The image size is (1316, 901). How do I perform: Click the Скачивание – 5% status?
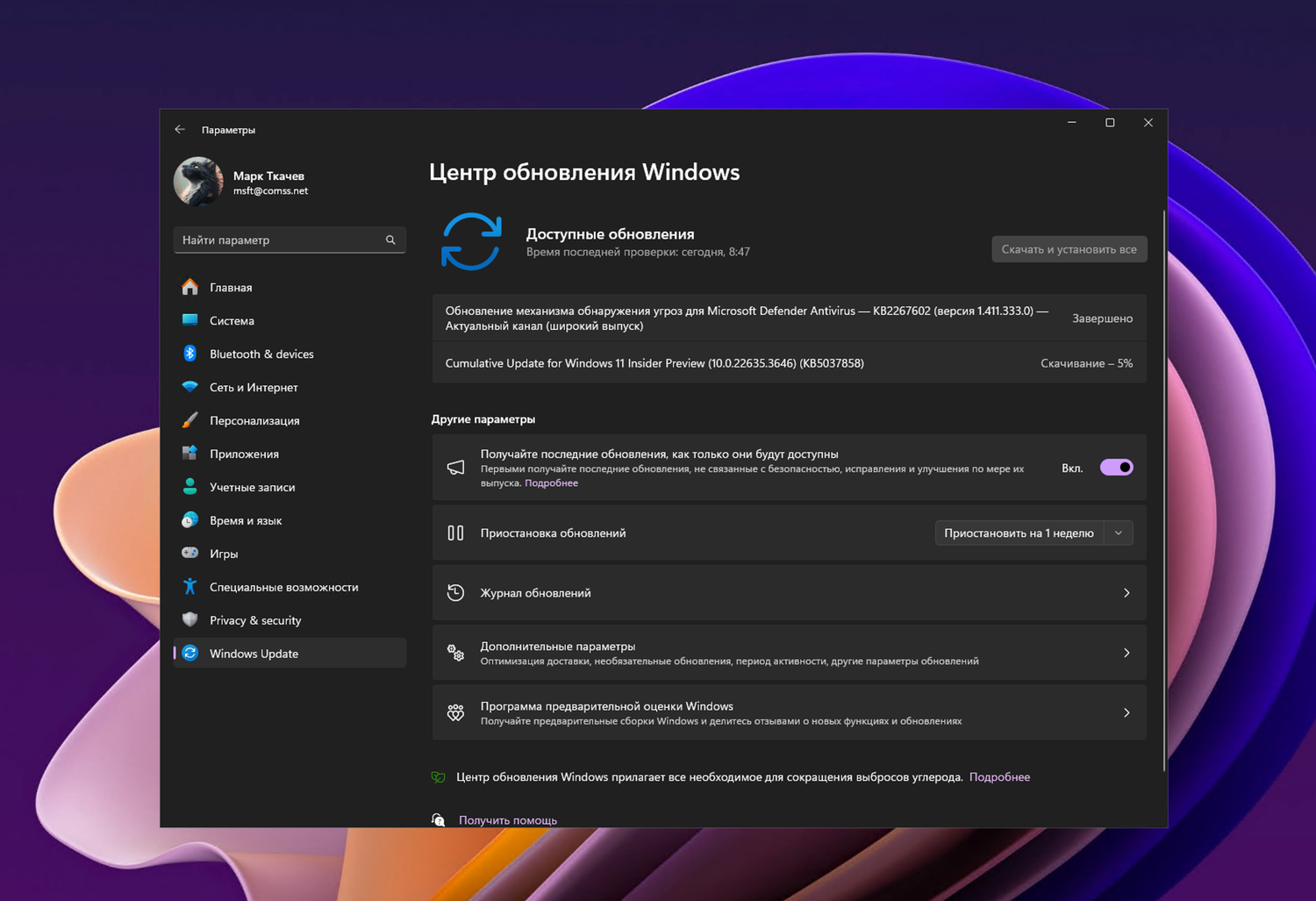(1086, 363)
